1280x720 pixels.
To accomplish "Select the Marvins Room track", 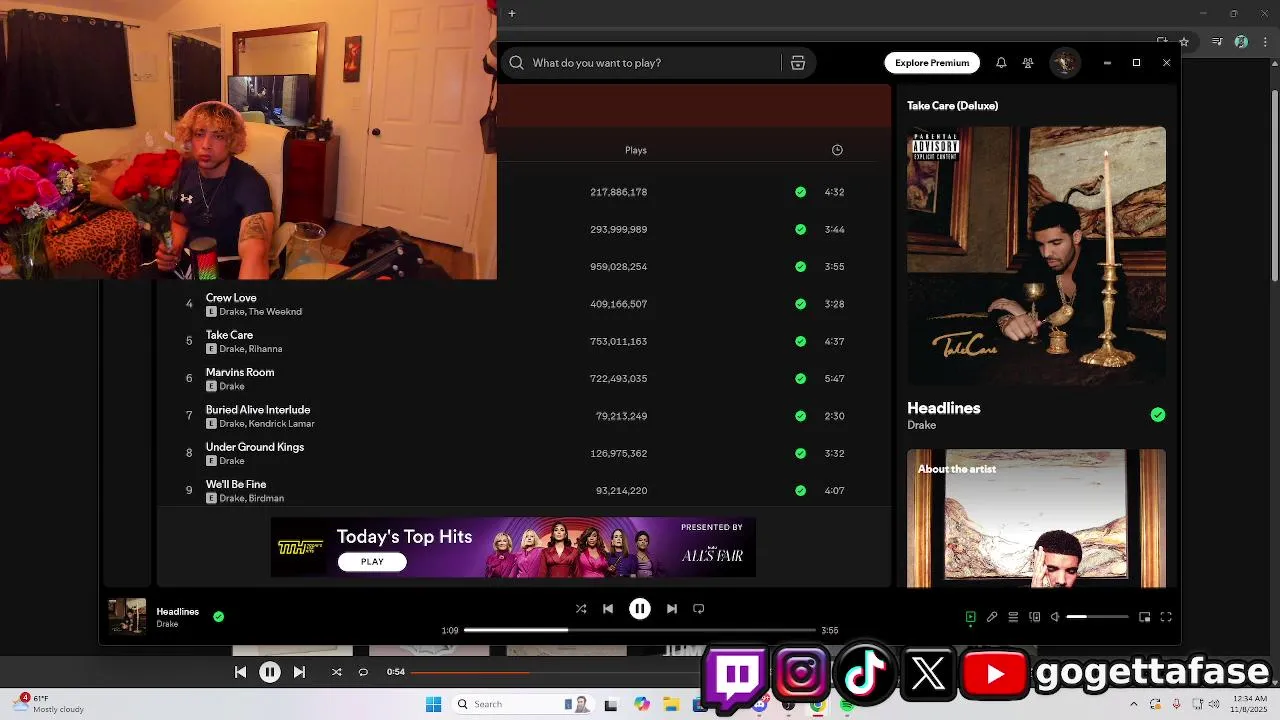I will (x=240, y=372).
